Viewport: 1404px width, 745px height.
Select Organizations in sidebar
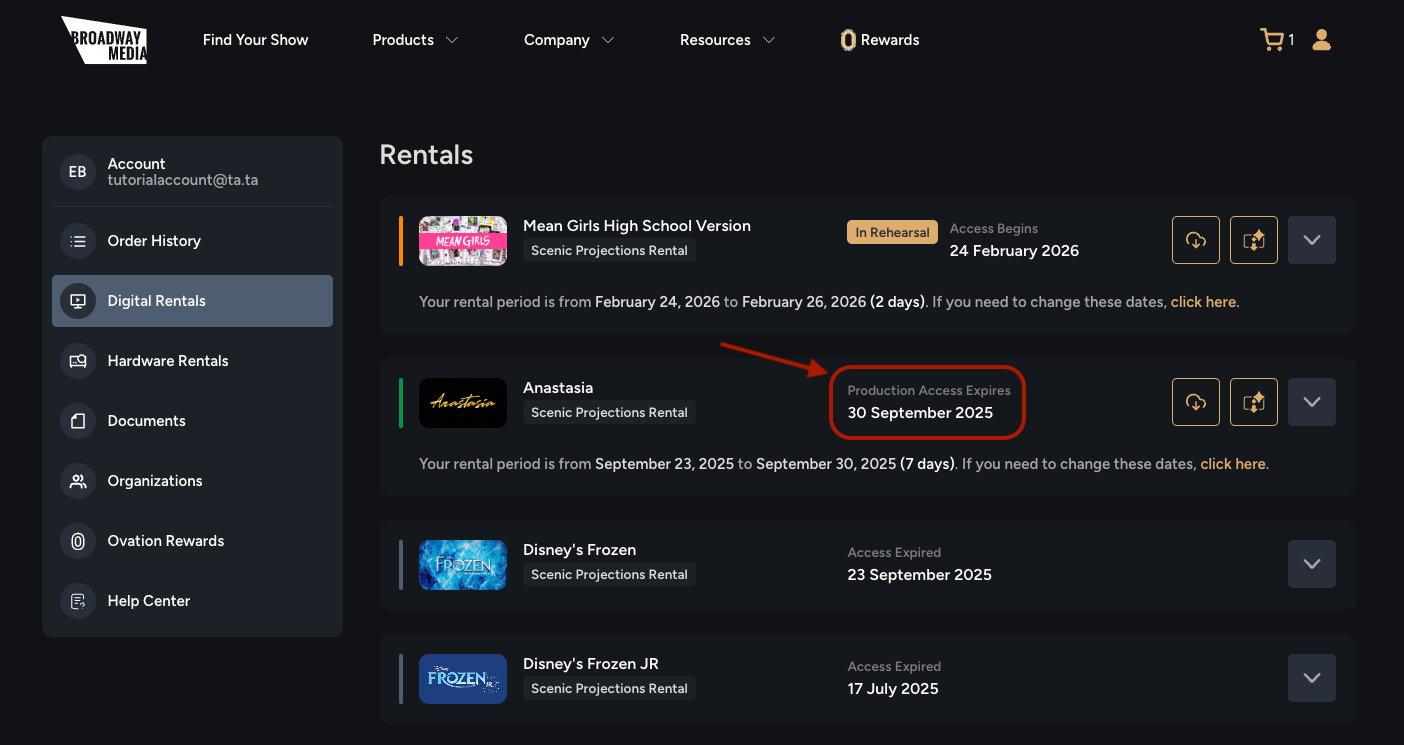click(x=192, y=481)
